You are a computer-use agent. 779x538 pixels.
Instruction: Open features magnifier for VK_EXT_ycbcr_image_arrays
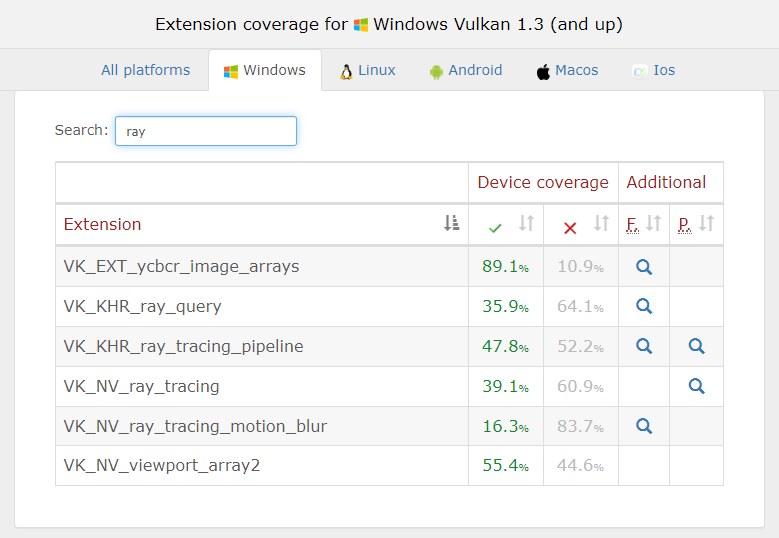point(644,267)
